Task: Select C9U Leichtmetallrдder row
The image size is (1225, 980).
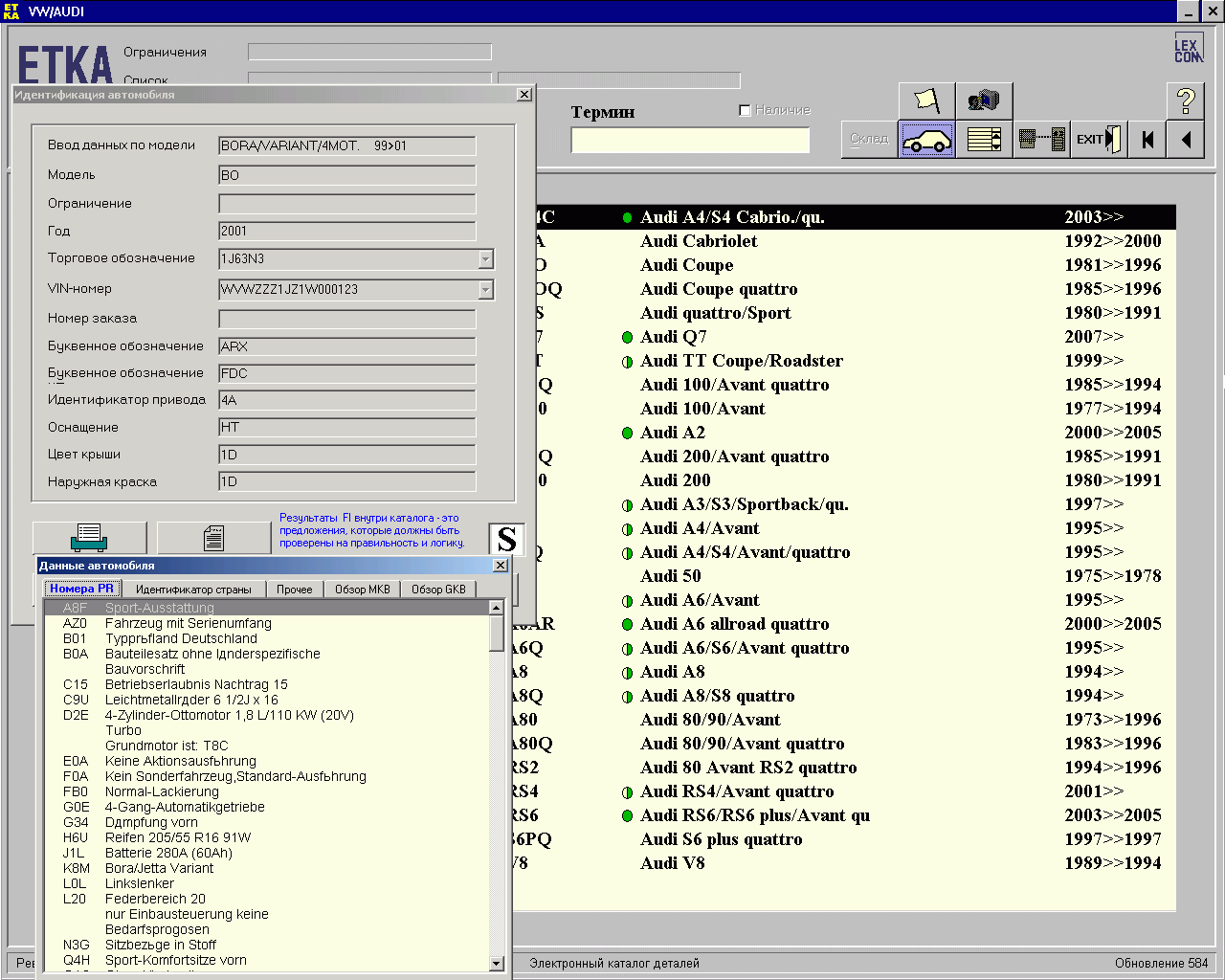Action: pos(267,700)
